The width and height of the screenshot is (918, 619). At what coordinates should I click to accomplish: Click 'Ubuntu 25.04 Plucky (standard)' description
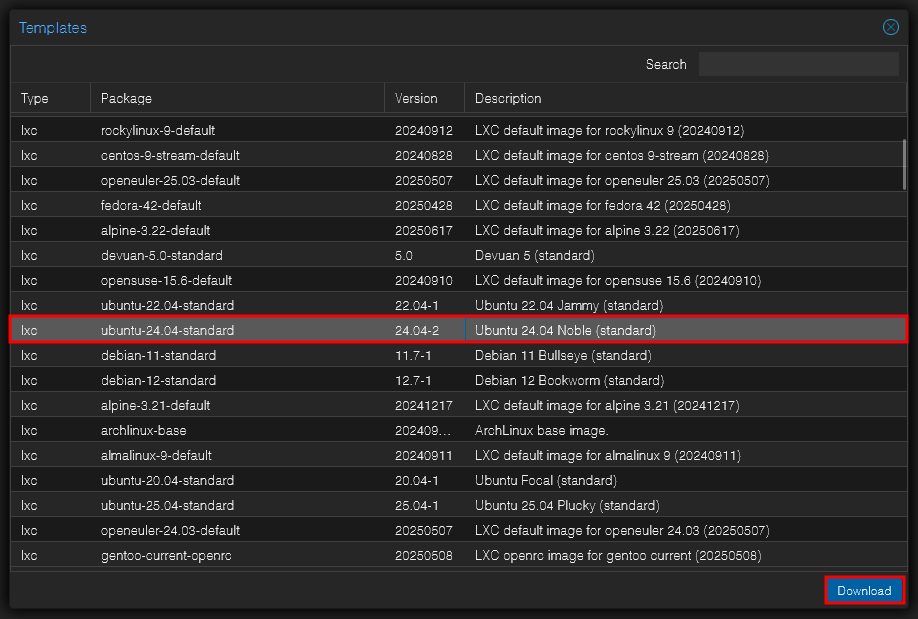coord(567,505)
